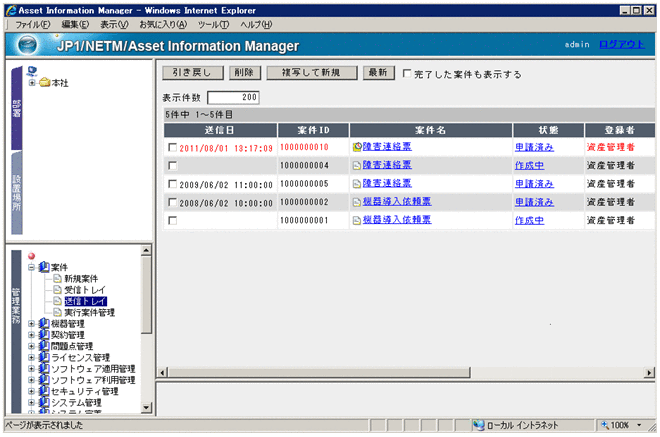Viewport: 660px width, 437px height.
Task: Click the 削除 button
Action: (x=245, y=73)
